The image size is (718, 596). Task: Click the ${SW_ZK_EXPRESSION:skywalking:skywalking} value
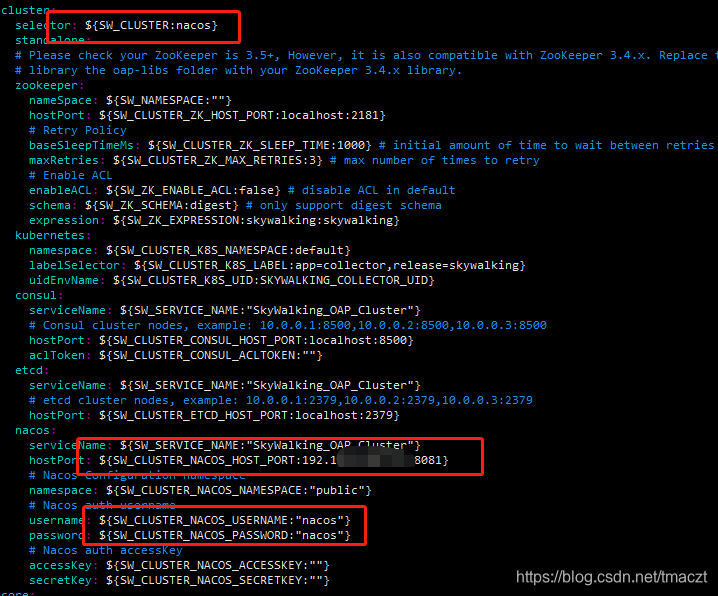coord(256,221)
